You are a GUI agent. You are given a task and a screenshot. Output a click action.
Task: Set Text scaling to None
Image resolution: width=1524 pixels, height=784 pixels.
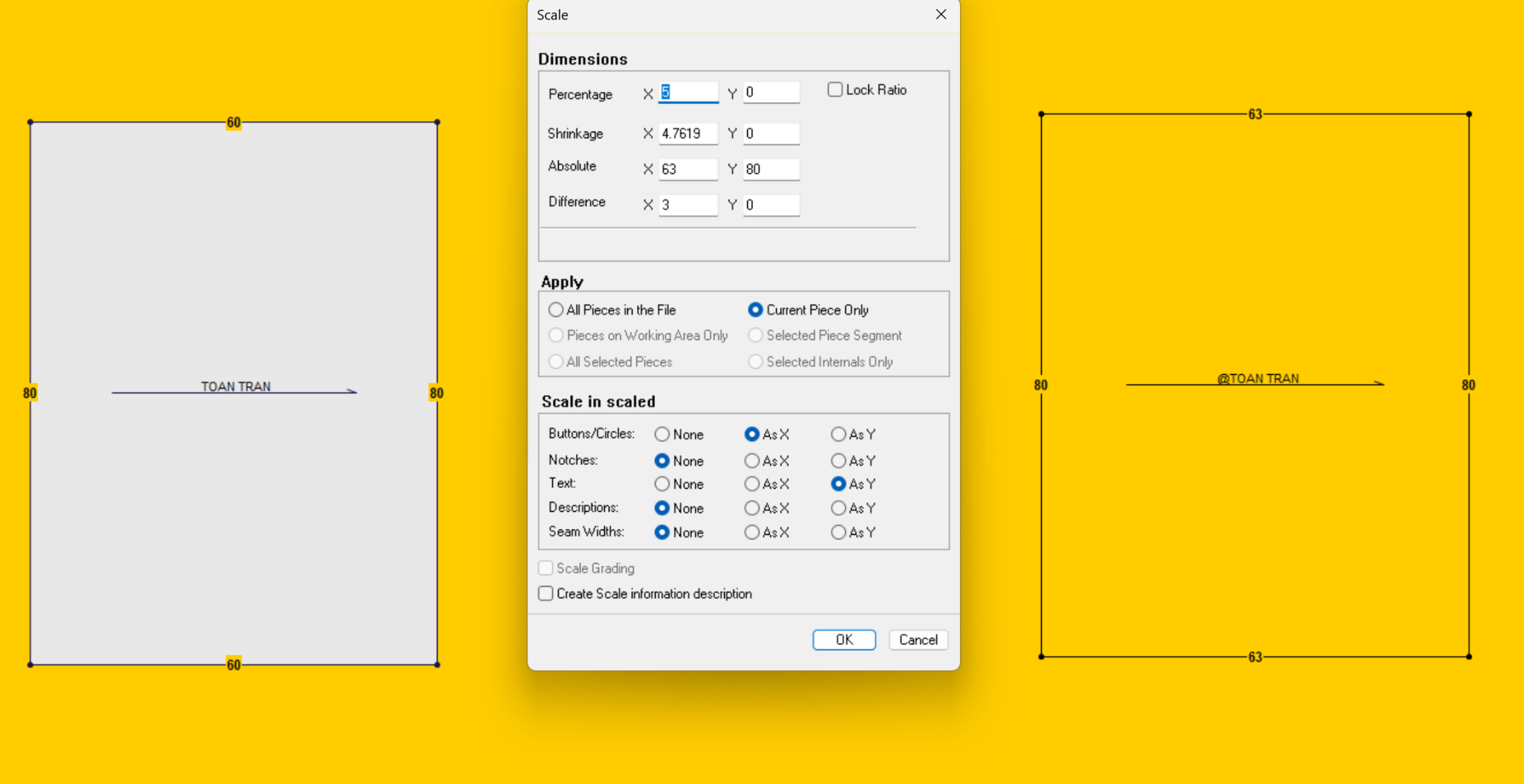[x=662, y=484]
